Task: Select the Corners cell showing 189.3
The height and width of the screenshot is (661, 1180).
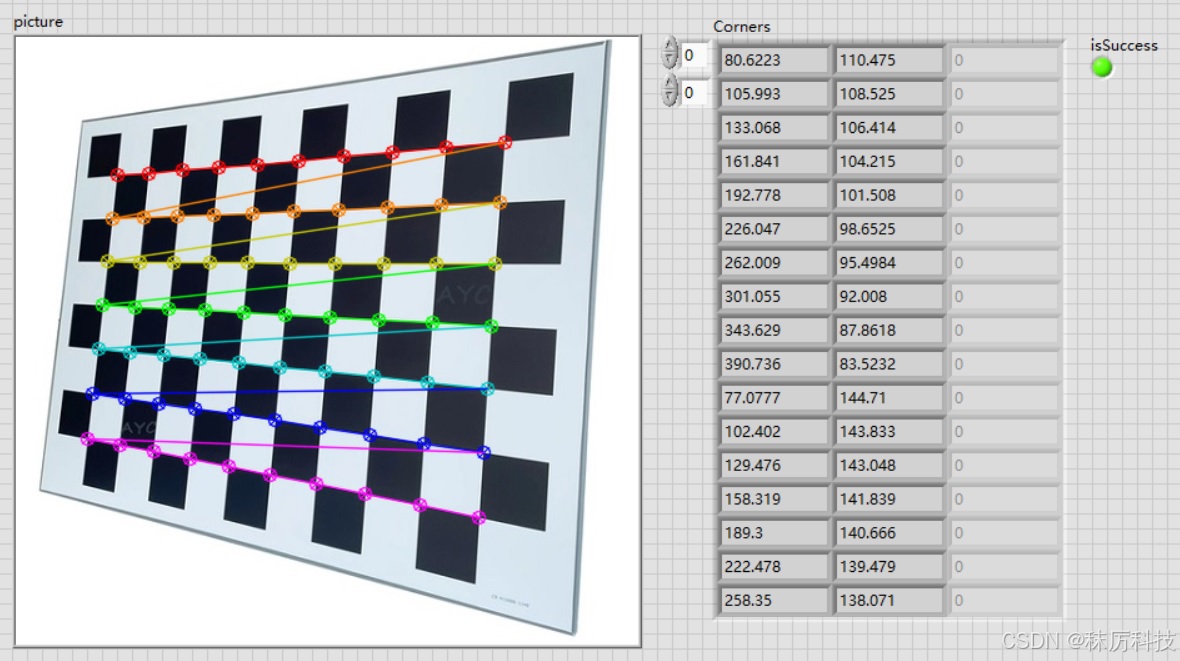Action: tap(774, 533)
